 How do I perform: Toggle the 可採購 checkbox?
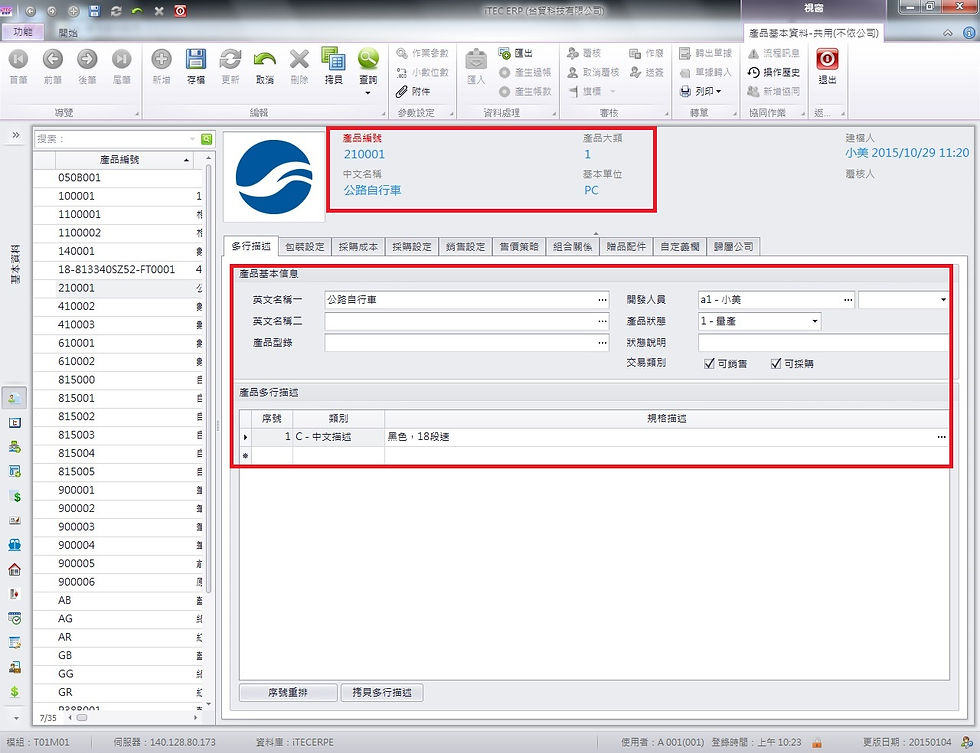click(x=776, y=364)
